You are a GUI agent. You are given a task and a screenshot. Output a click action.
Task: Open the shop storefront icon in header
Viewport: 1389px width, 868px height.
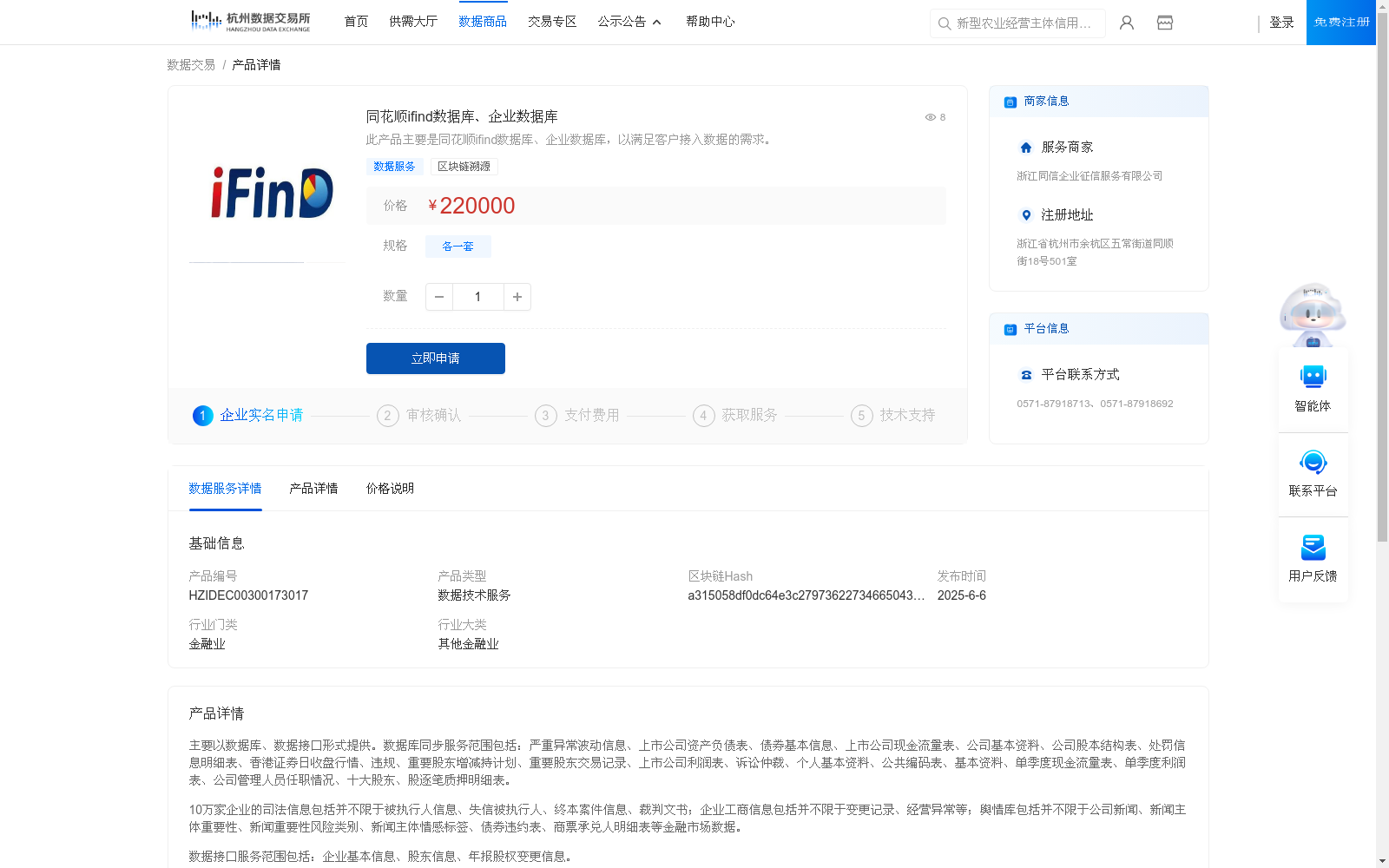tap(1165, 23)
